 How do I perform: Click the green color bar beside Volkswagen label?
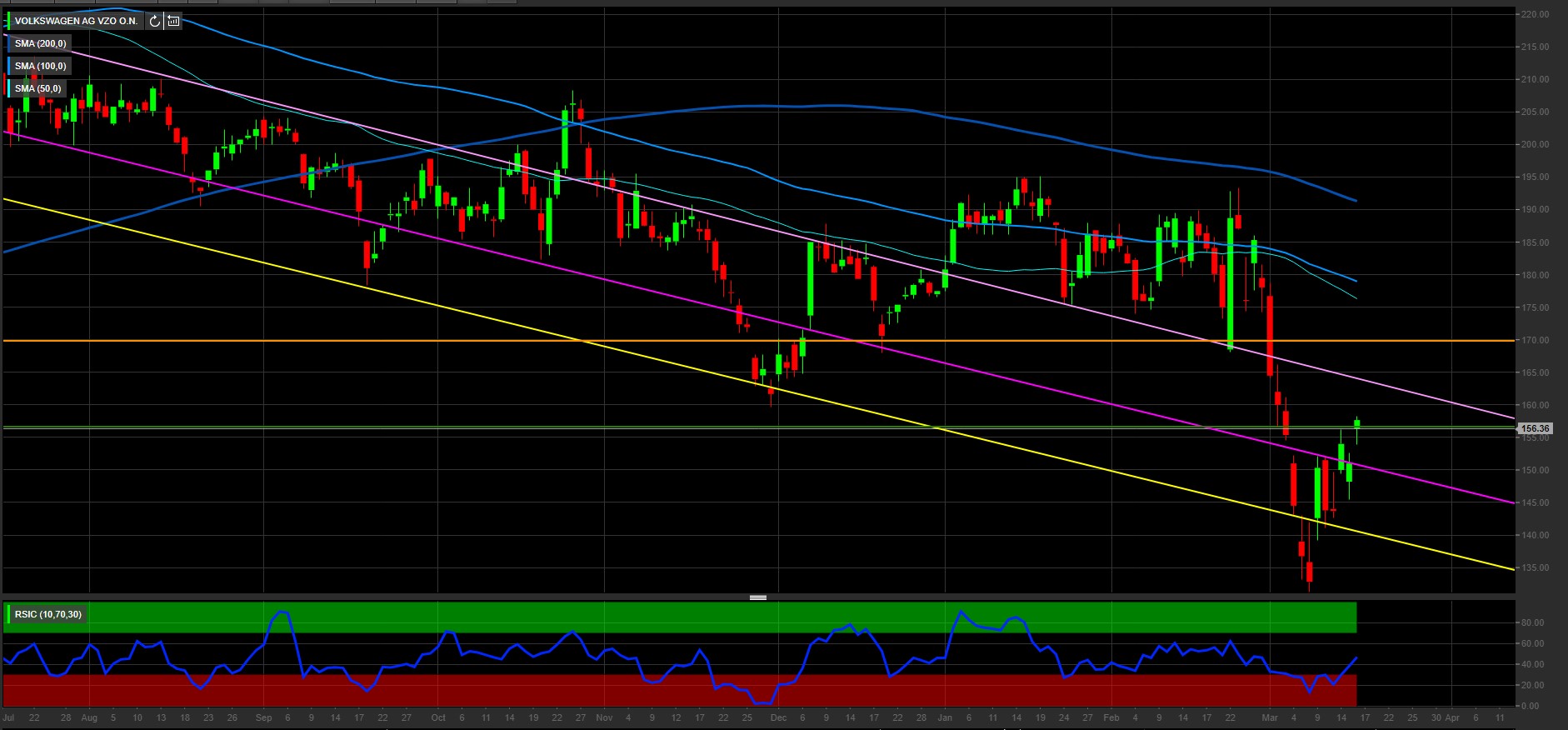[x=8, y=21]
